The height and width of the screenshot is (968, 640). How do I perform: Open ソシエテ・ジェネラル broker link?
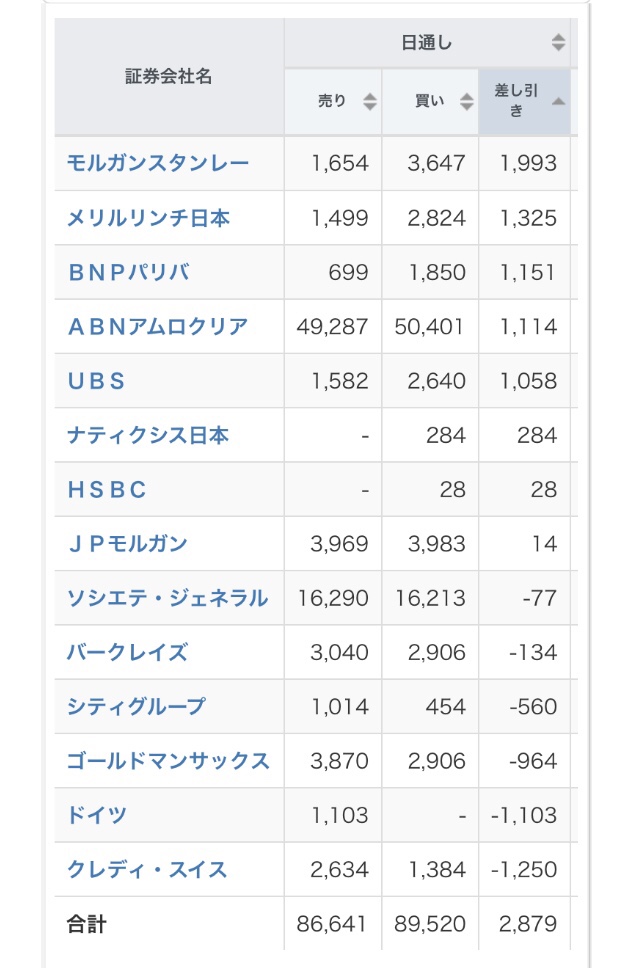click(x=167, y=598)
